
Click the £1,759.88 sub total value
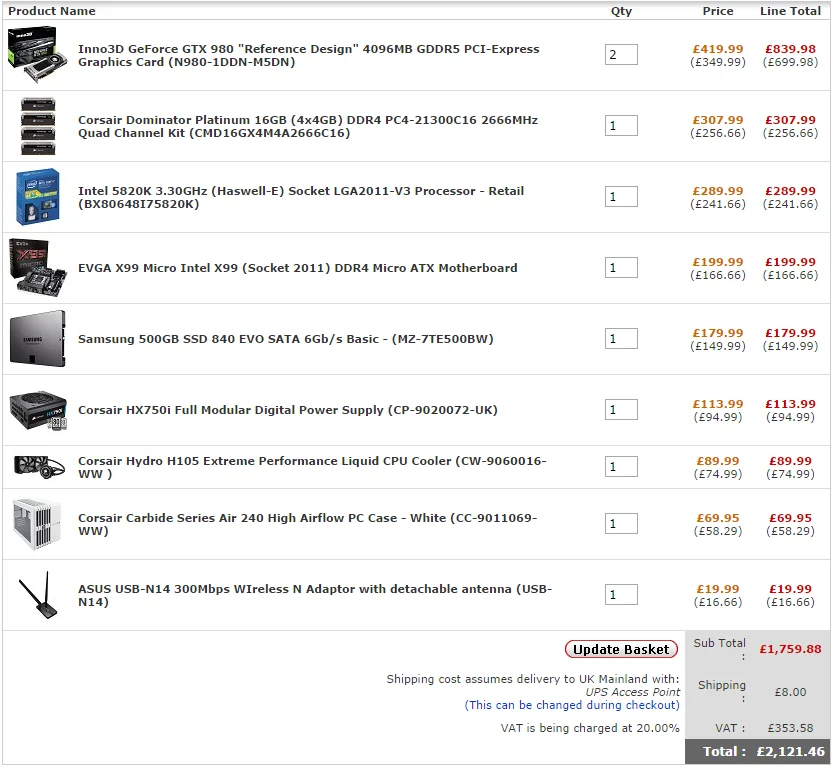[x=791, y=649]
